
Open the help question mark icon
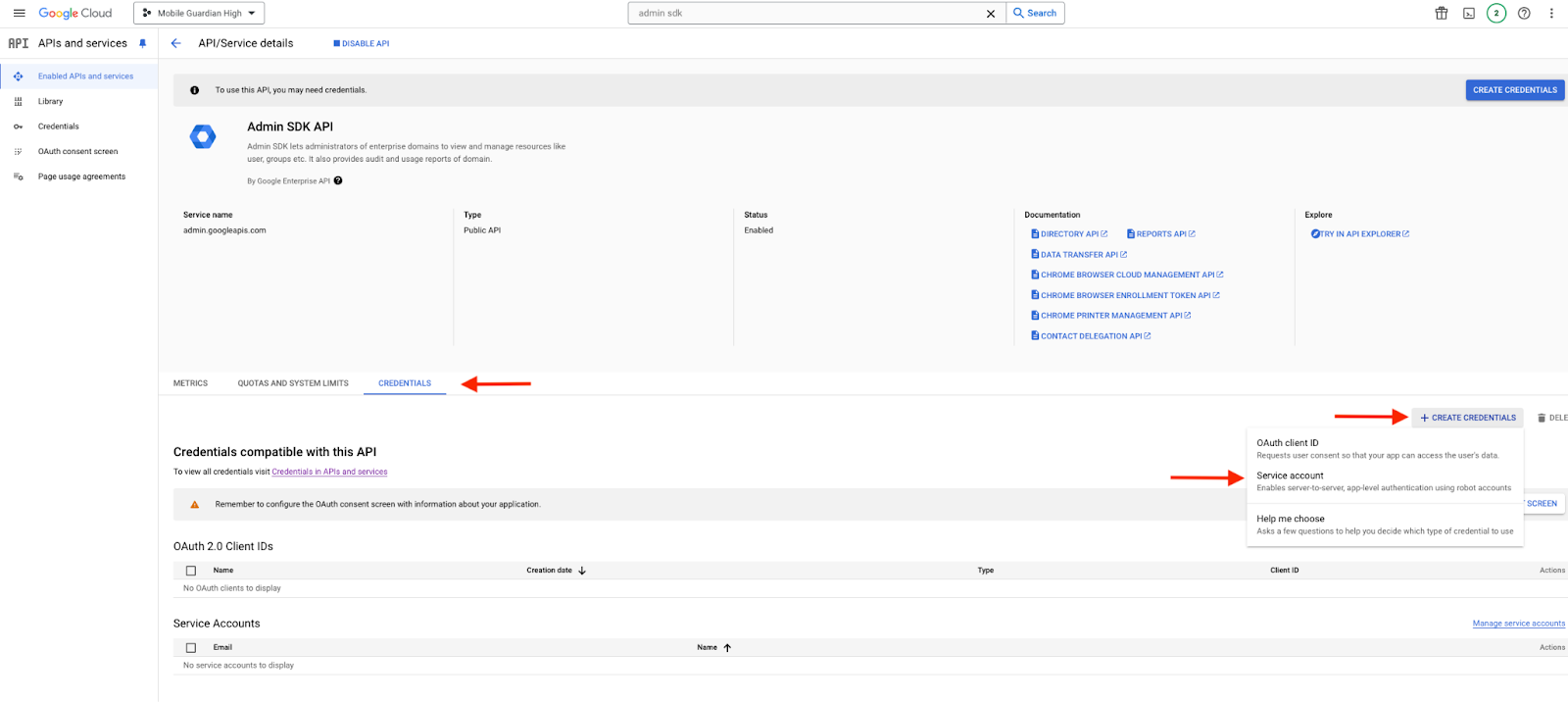pos(1524,14)
